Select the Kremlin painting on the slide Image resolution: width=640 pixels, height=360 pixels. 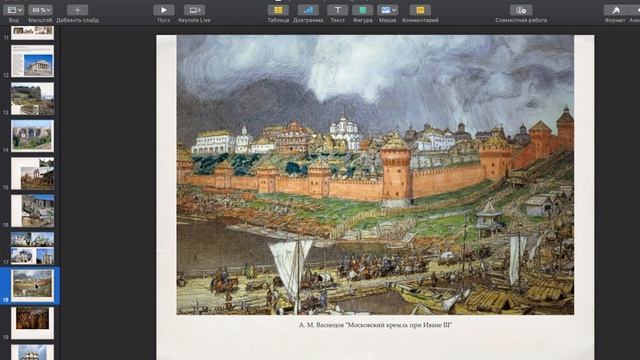pyautogui.click(x=375, y=175)
